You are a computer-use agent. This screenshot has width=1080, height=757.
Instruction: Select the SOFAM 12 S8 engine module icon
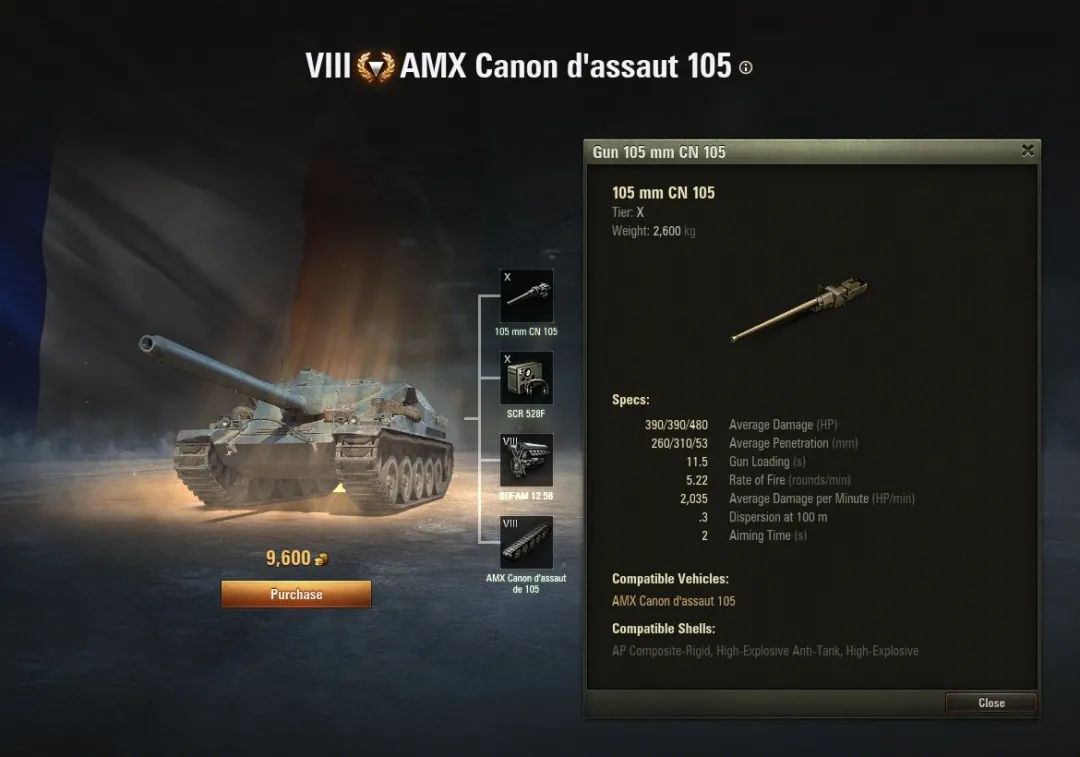tap(526, 459)
